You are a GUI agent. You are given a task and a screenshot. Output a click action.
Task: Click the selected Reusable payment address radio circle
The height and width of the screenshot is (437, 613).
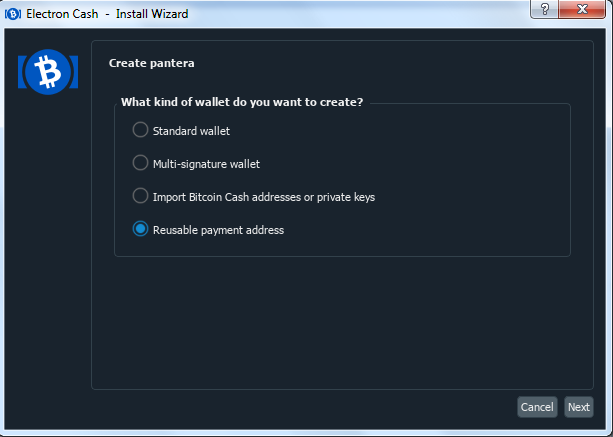[x=140, y=229]
